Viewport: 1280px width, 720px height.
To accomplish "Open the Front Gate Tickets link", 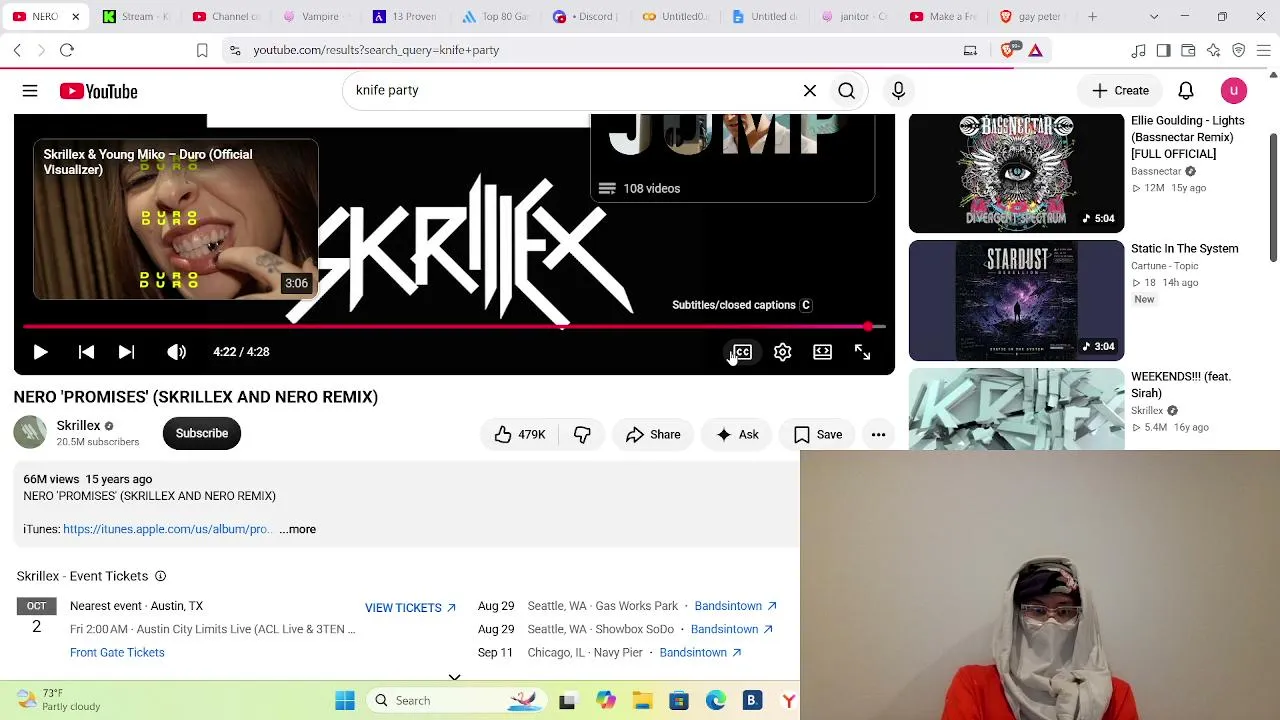I will (x=117, y=653).
